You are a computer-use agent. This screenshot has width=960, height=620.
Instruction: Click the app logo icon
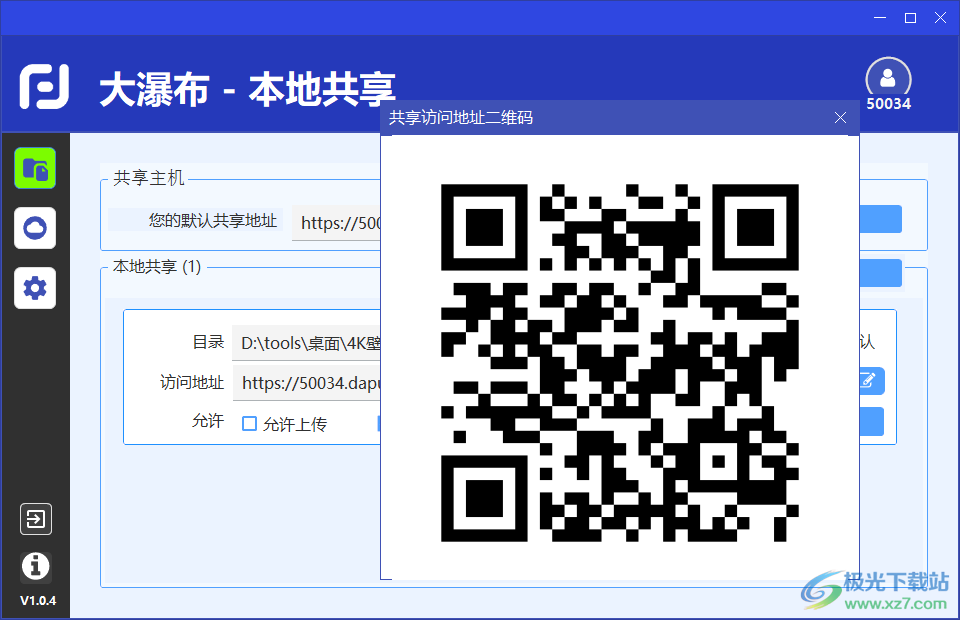pyautogui.click(x=45, y=89)
